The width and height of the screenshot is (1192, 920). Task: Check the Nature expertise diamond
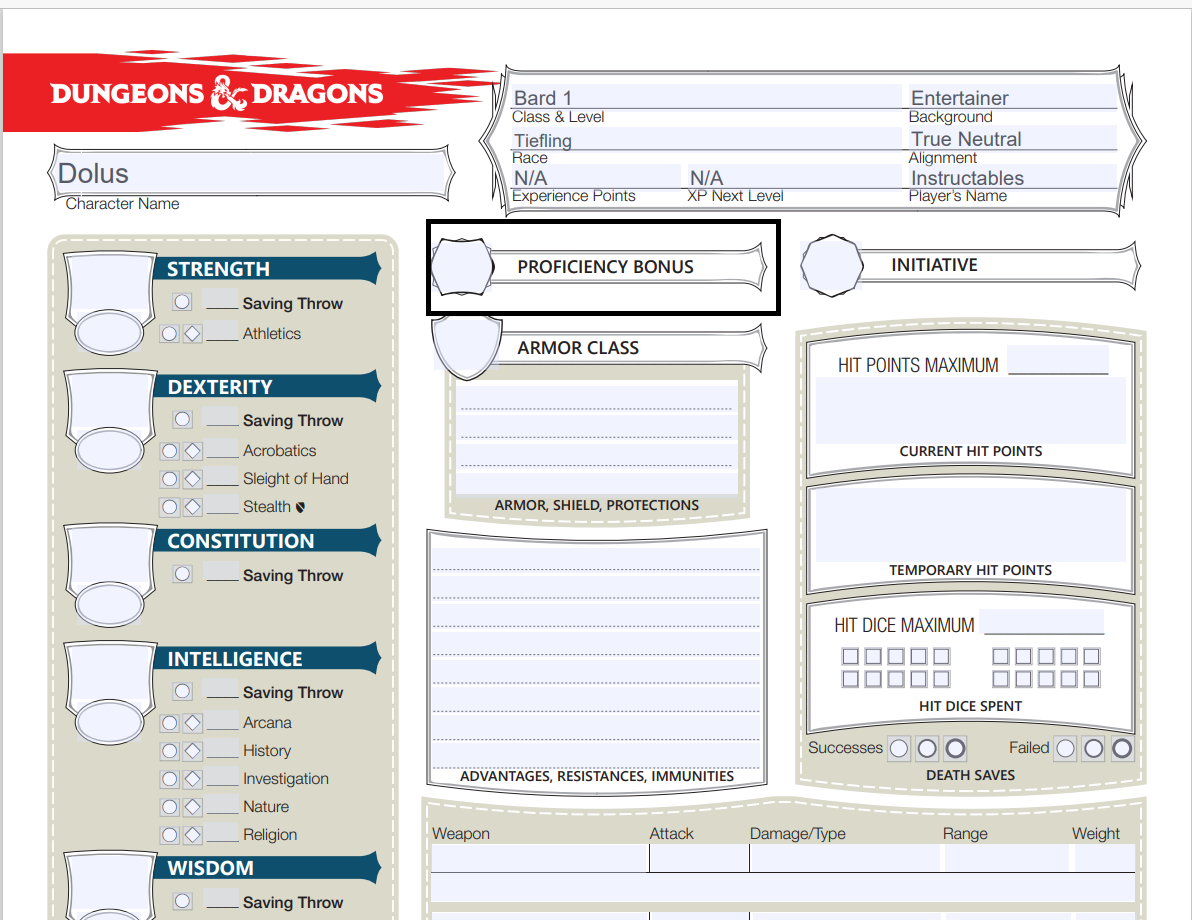coord(193,807)
